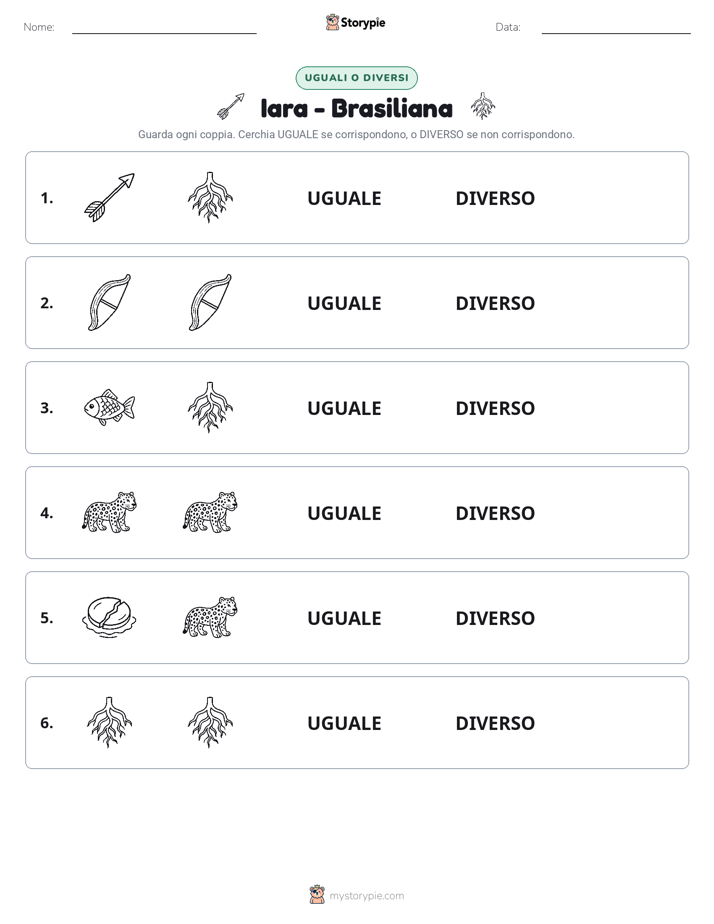Select the right roots picture in row 6
The height and width of the screenshot is (924, 714).
(x=210, y=722)
